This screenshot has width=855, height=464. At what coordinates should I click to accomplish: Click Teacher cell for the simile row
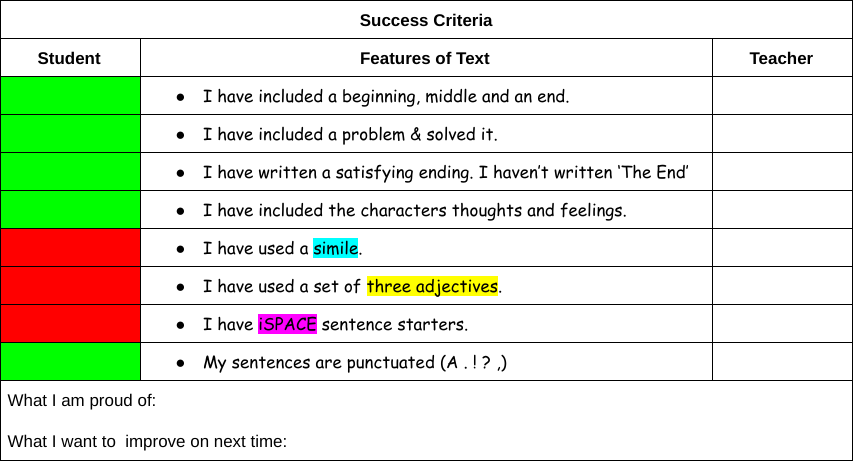pos(782,248)
